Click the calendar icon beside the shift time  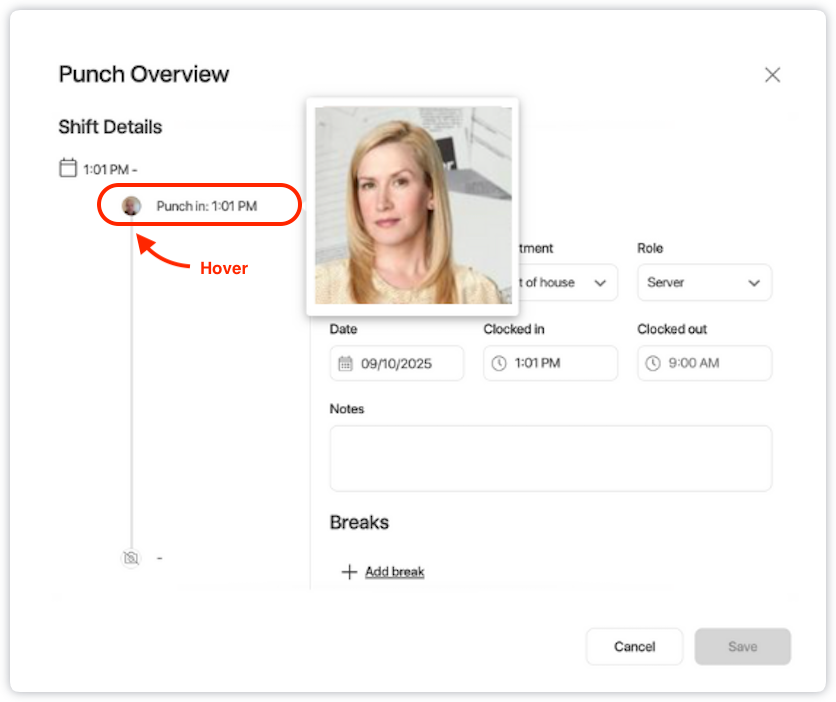pyautogui.click(x=68, y=168)
